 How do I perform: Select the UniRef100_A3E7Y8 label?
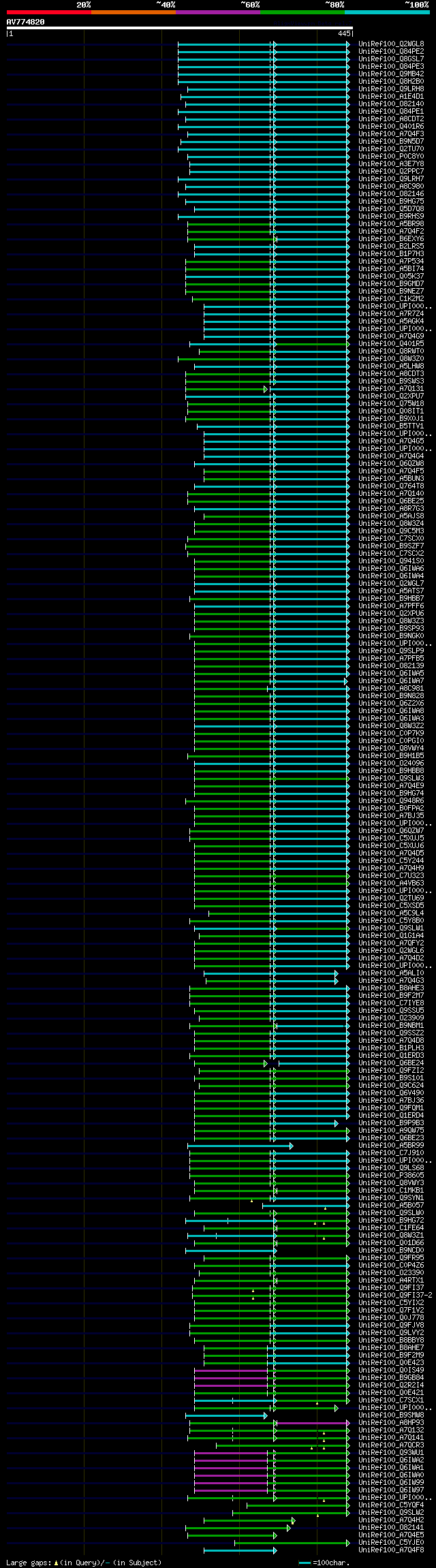pyautogui.click(x=391, y=164)
